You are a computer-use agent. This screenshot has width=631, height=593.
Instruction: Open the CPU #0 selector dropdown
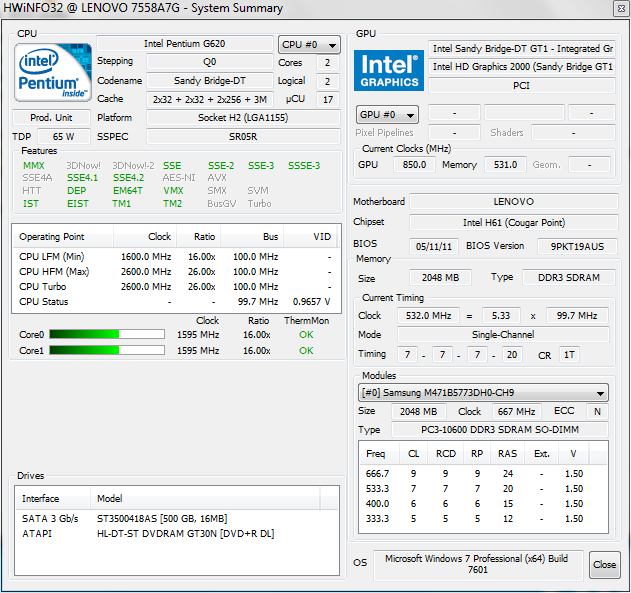309,45
